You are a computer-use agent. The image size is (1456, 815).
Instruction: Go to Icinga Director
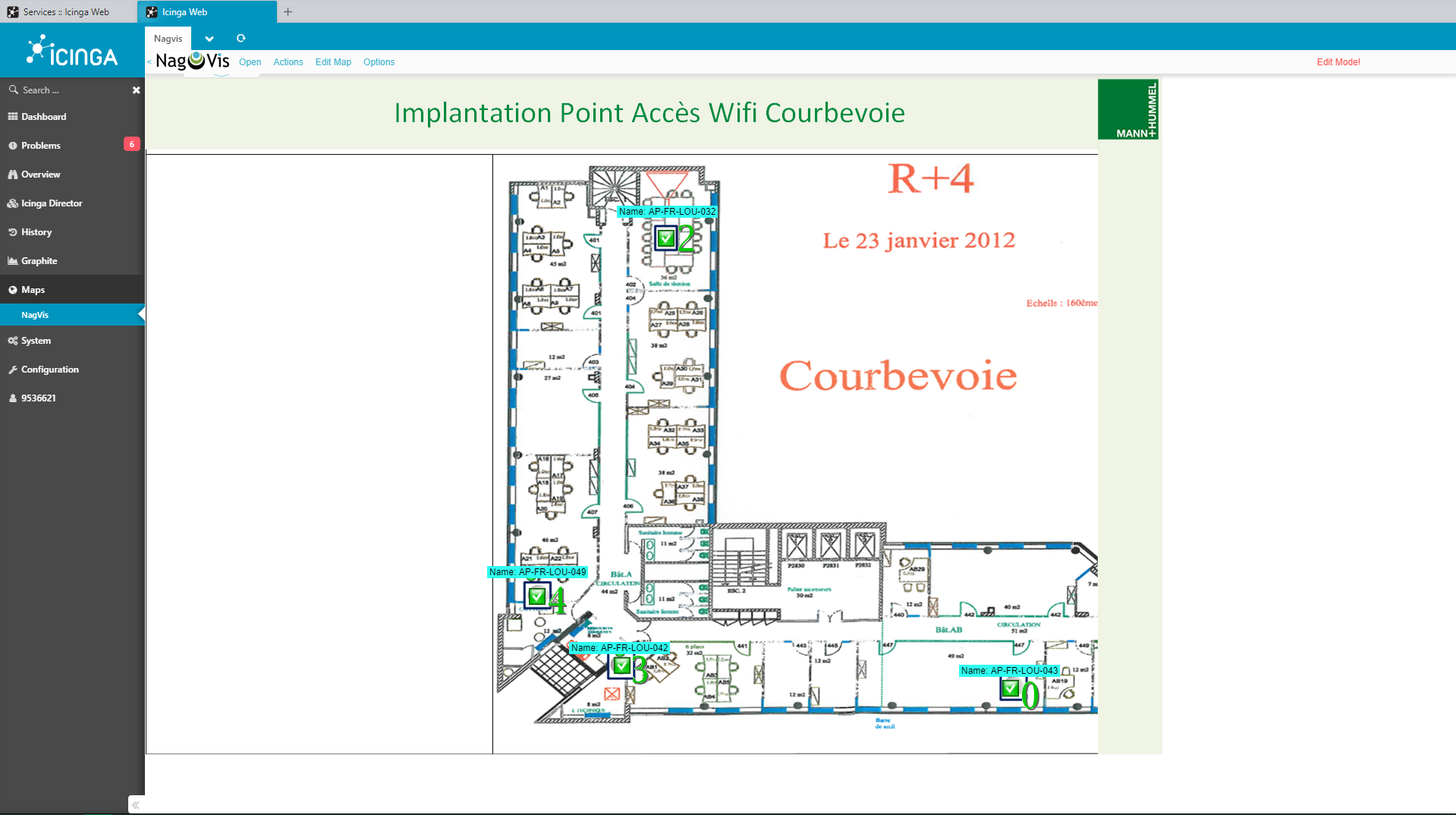pyautogui.click(x=52, y=203)
